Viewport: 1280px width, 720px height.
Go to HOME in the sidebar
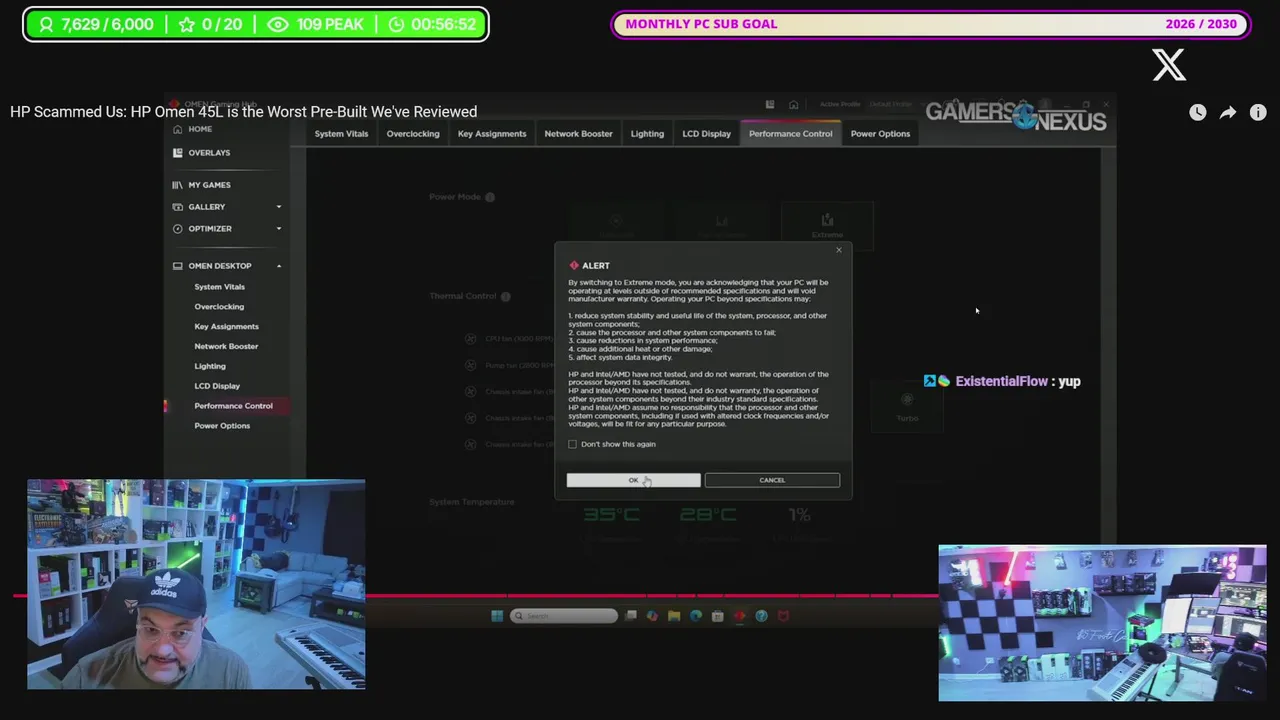(200, 129)
